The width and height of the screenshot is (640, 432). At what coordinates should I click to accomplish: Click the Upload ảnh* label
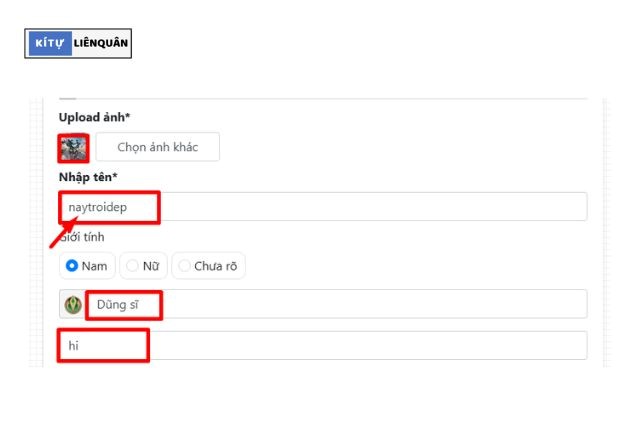pyautogui.click(x=95, y=117)
